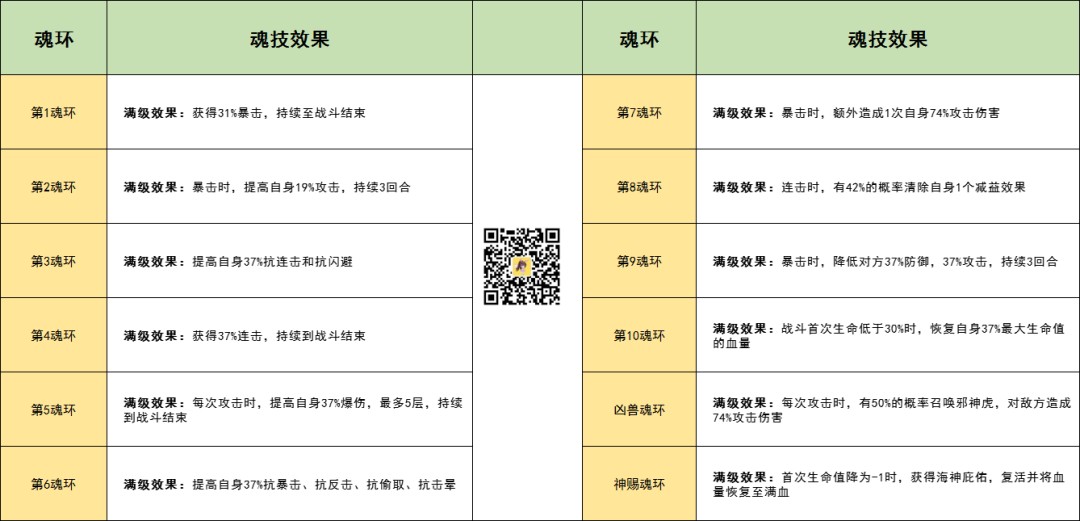The width and height of the screenshot is (1080, 521).
Task: Select the 神赐魂环 cell
Action: [639, 484]
